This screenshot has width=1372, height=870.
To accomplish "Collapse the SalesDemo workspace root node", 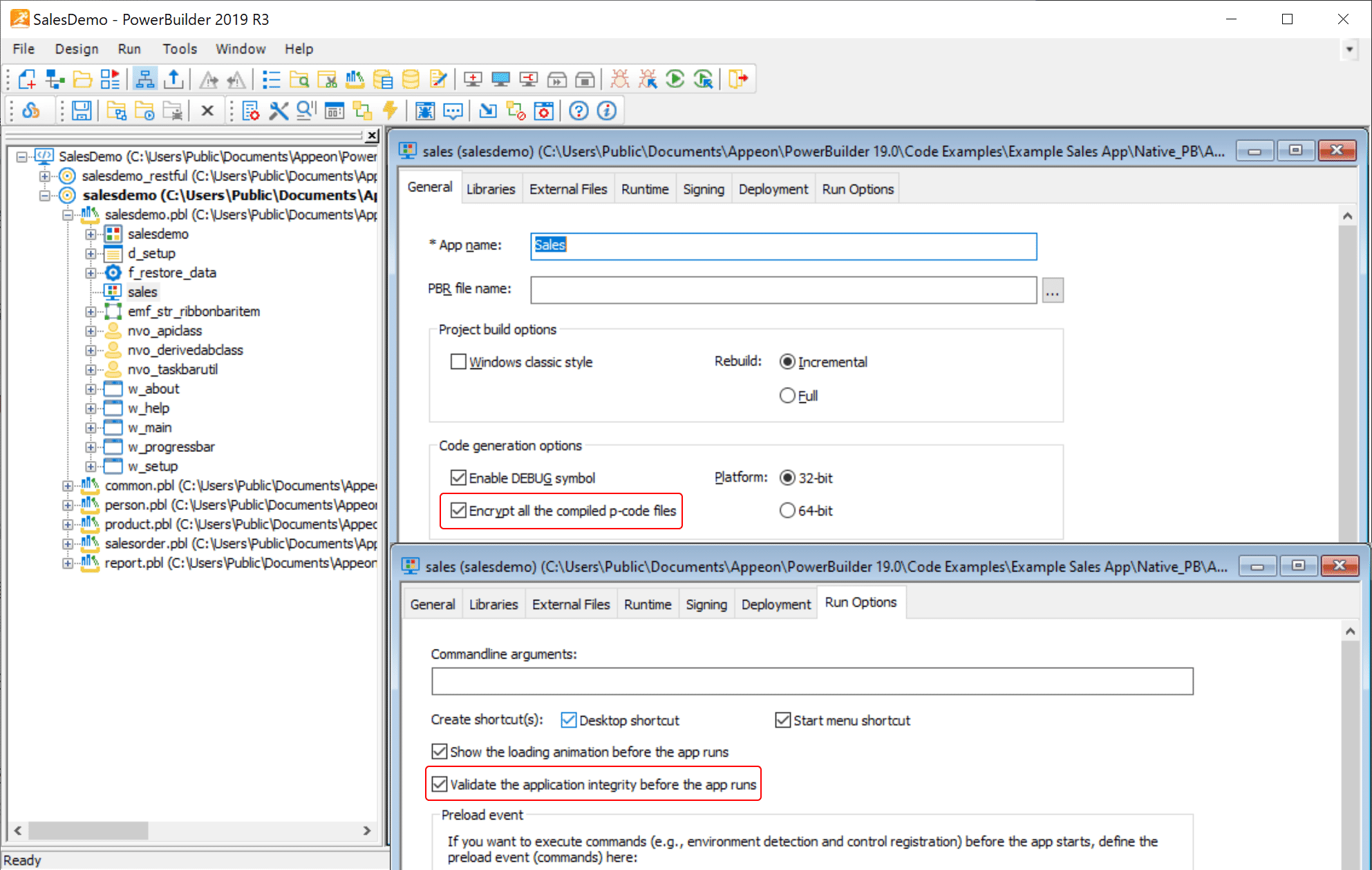I will tap(22, 157).
